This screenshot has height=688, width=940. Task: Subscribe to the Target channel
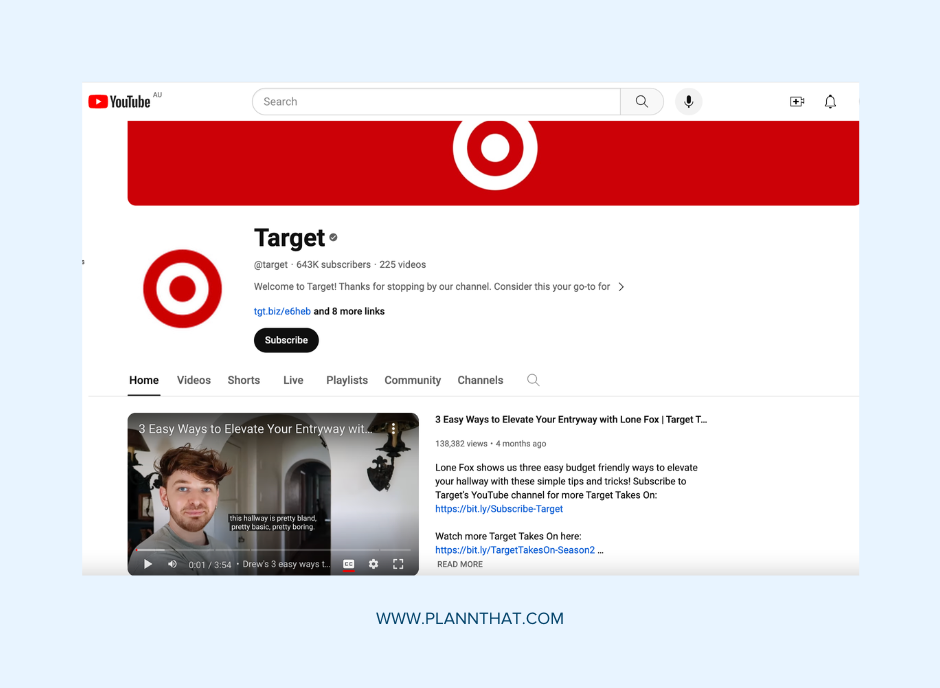pyautogui.click(x=286, y=340)
